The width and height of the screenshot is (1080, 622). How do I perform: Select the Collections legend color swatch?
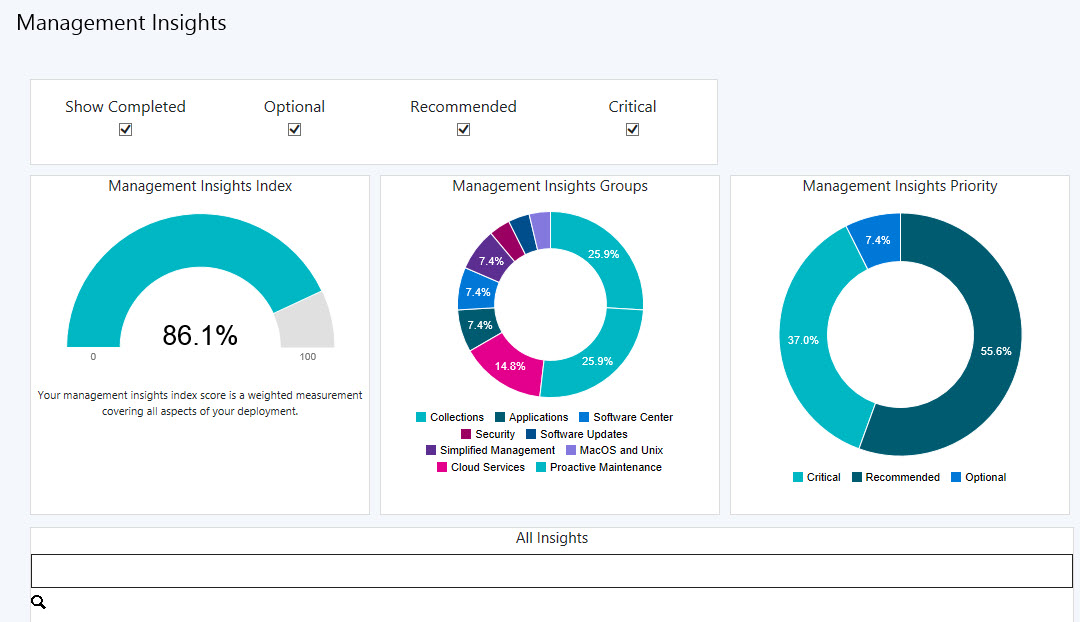421,417
